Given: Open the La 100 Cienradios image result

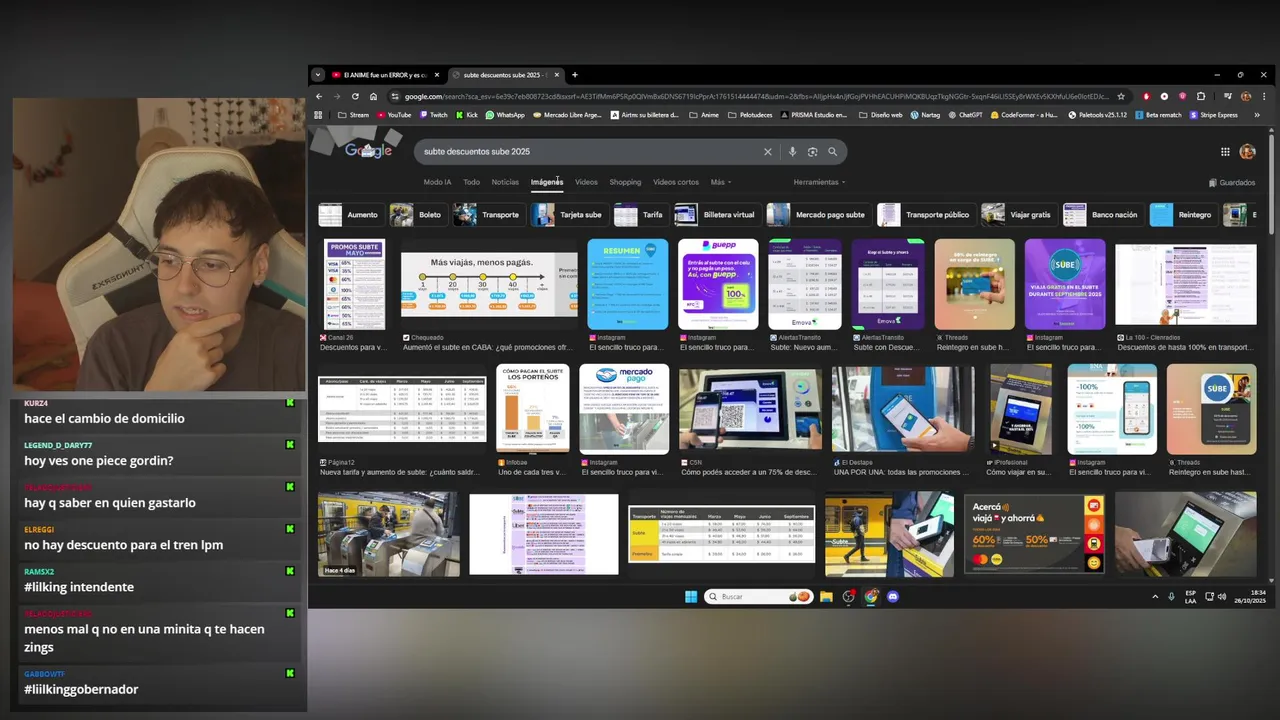Looking at the screenshot, I should [1186, 285].
